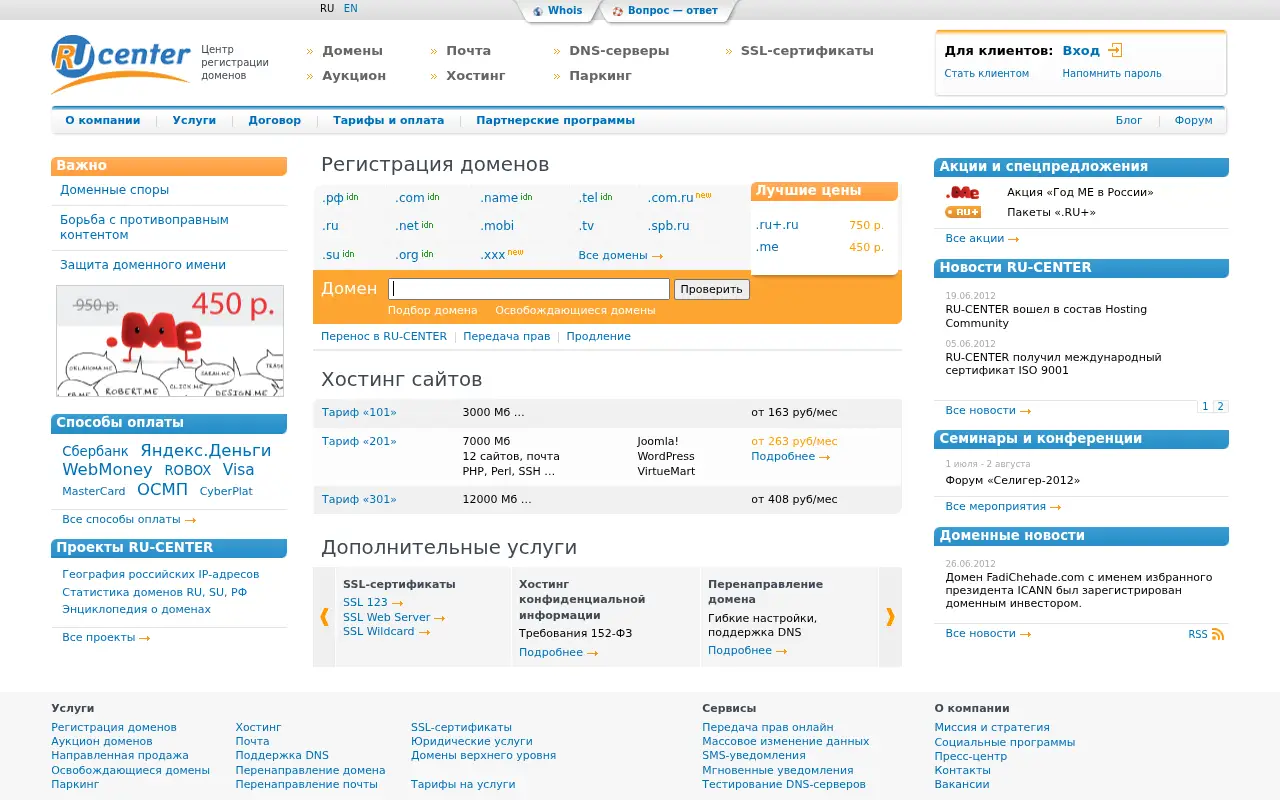Open the Форум link in navigation
The image size is (1280, 800).
1193,120
